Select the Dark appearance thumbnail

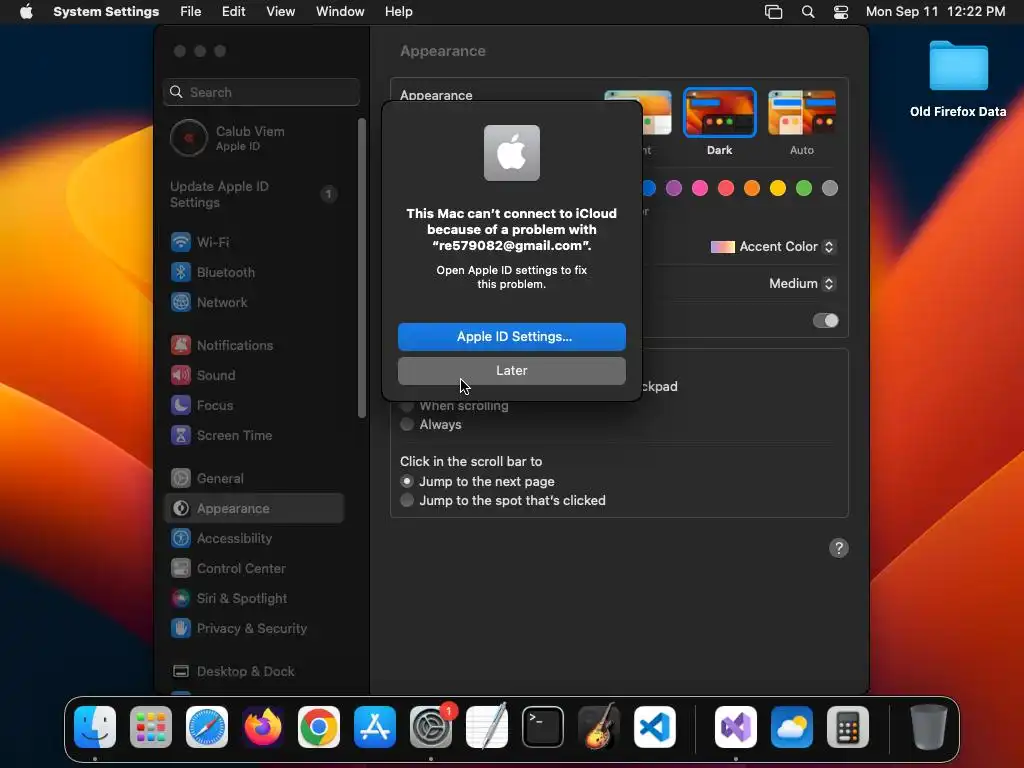(720, 112)
